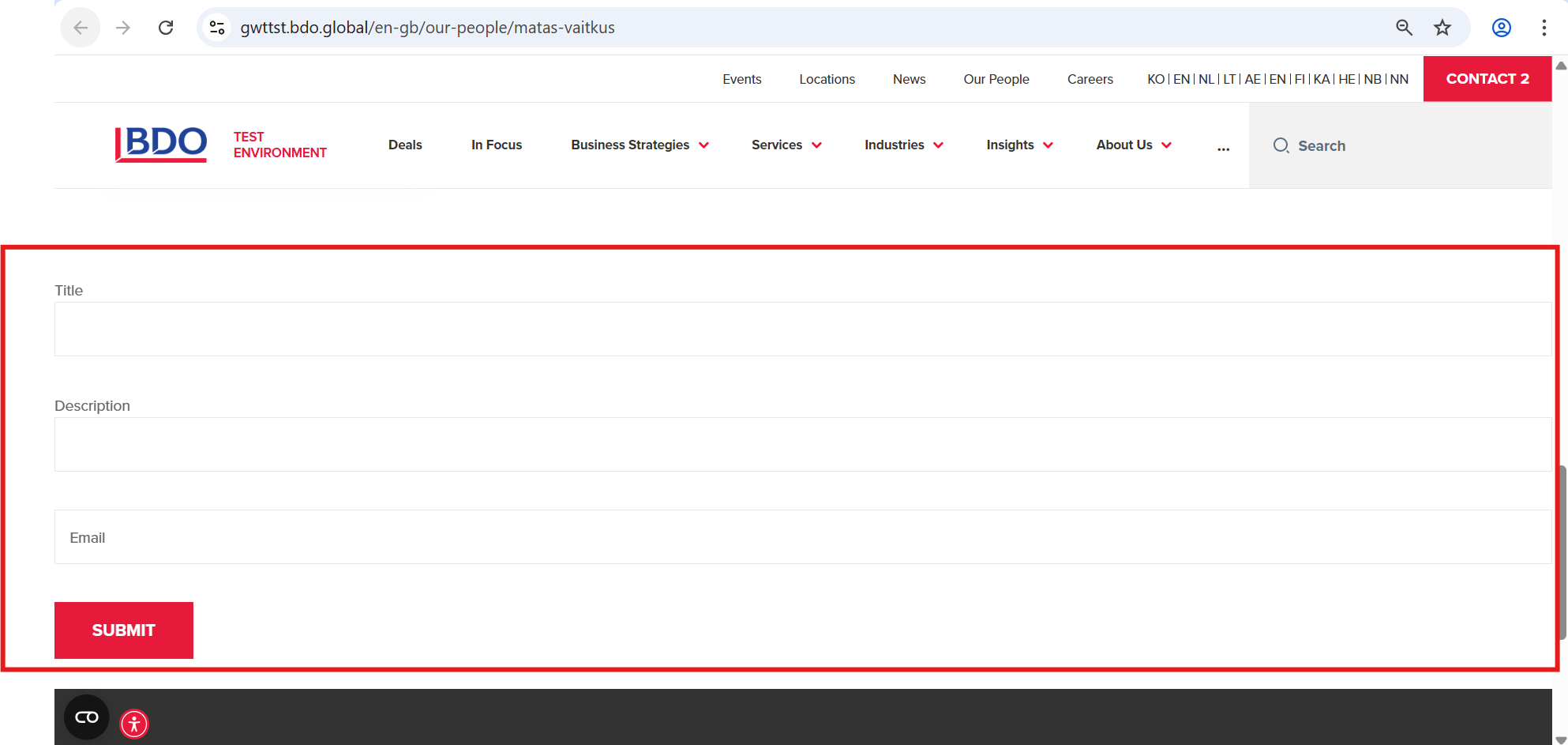Click into the site Search field
This screenshot has height=745, width=1568.
(1400, 145)
